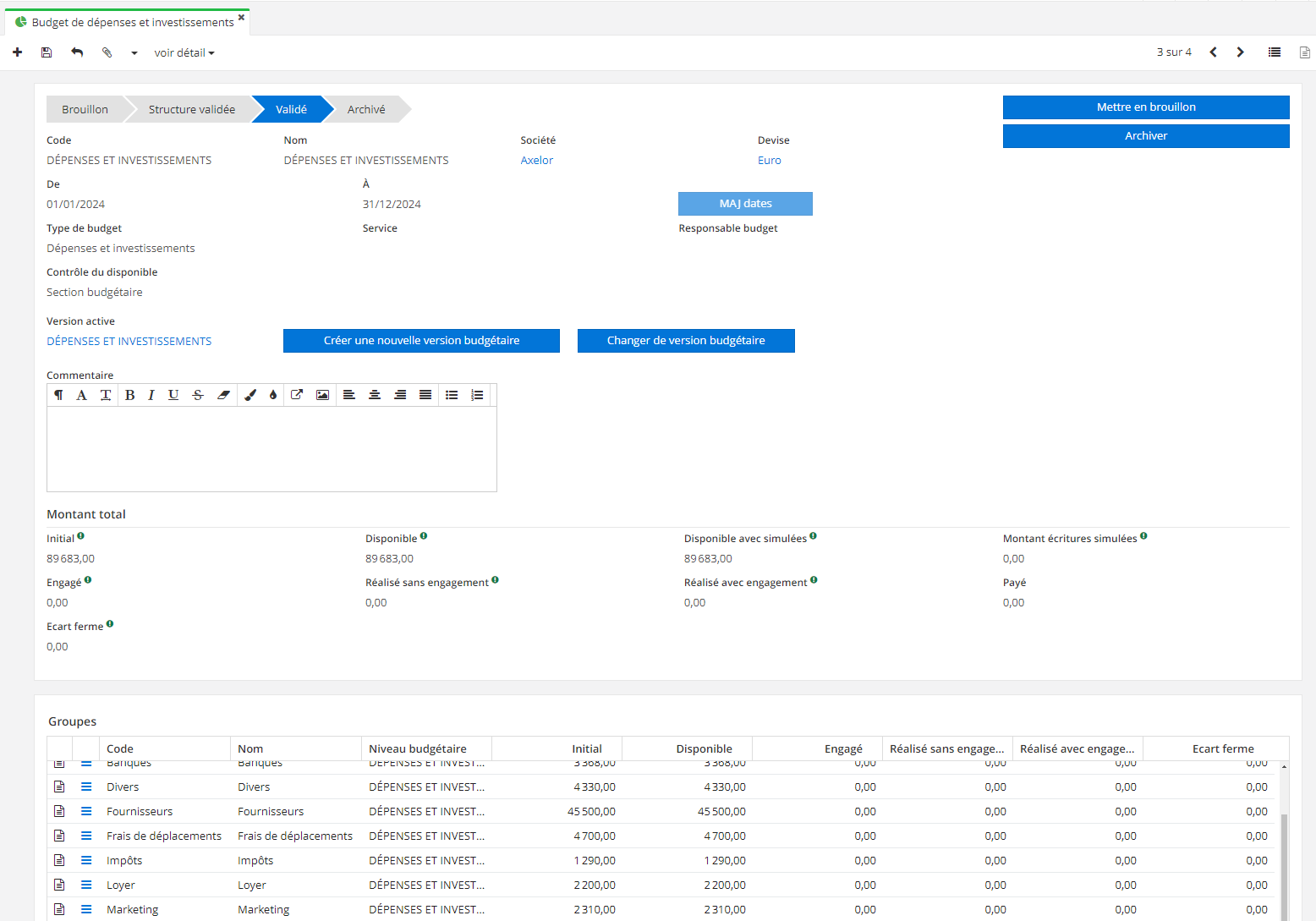Open attachments via the paperclip icon
This screenshot has height=921, width=1316.
107,52
